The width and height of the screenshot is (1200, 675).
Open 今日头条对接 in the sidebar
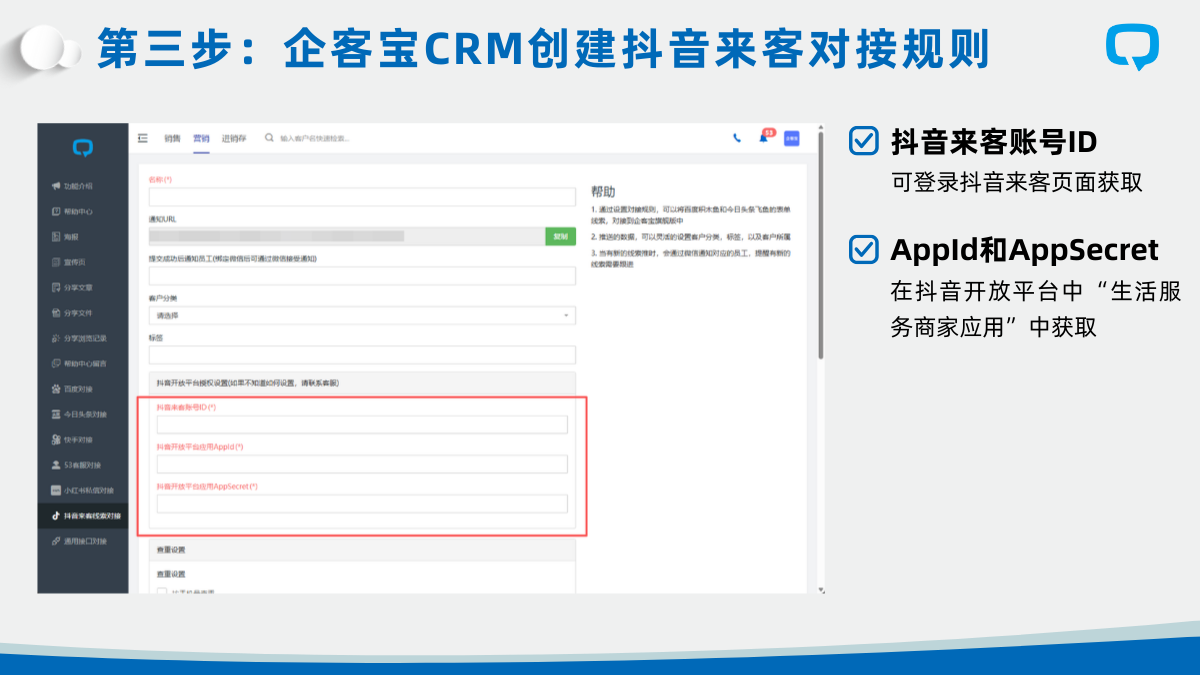[x=84, y=414]
